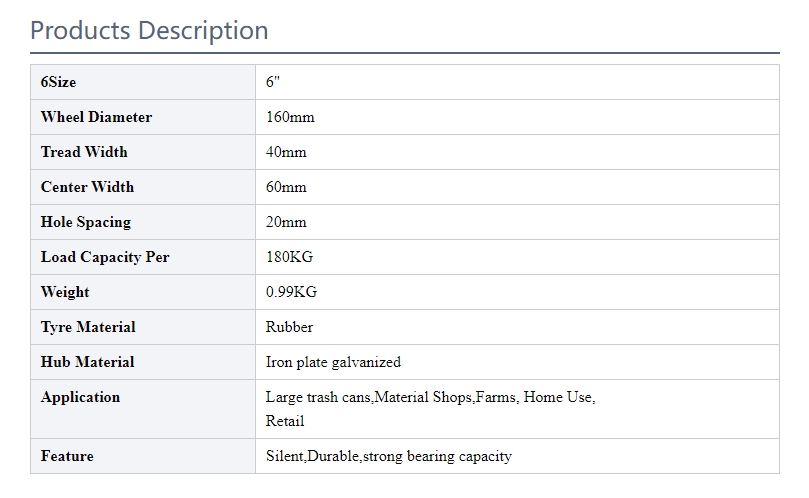This screenshot has width=809, height=498.
Task: Select the 6Size label cell
Action: 143,82
